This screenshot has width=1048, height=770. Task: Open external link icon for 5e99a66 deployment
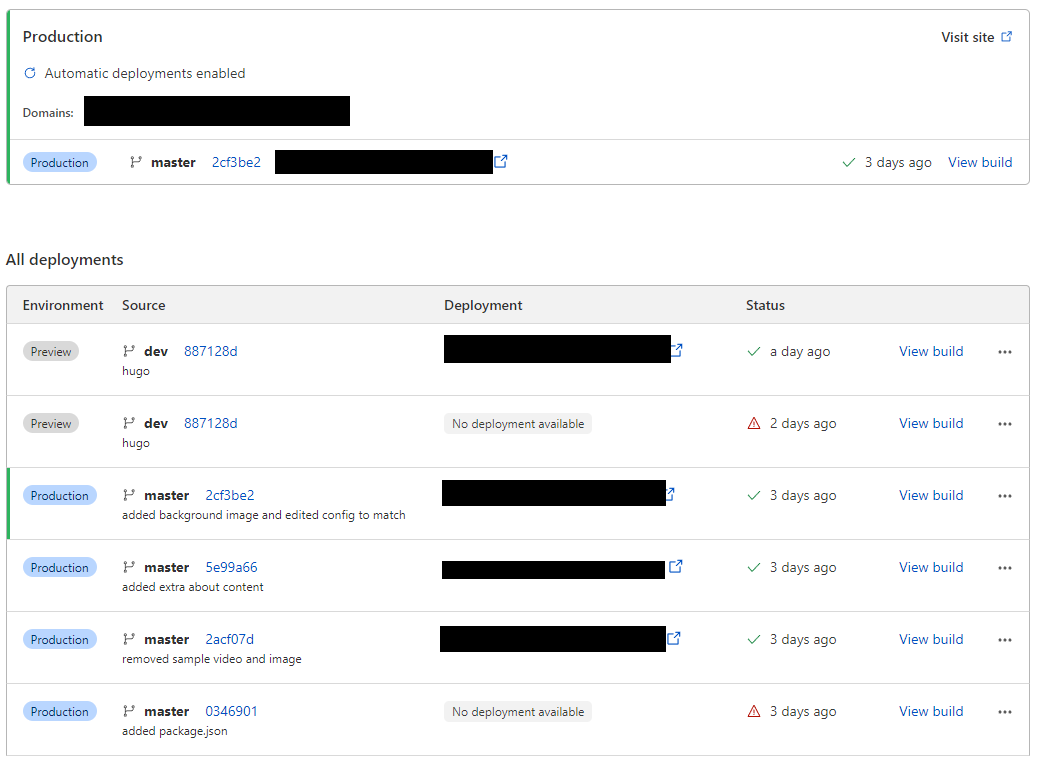[676, 567]
